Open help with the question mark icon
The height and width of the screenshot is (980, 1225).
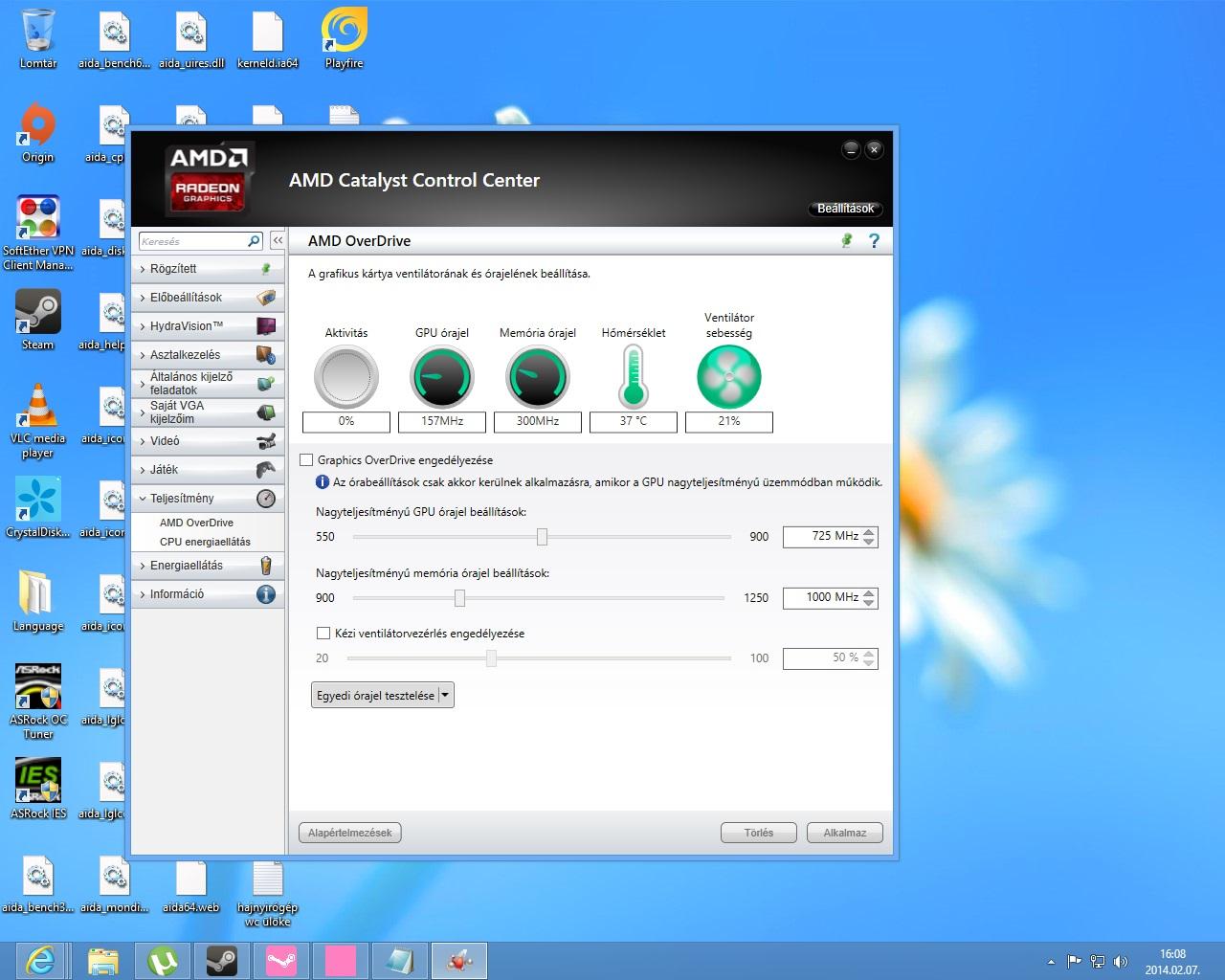click(874, 241)
